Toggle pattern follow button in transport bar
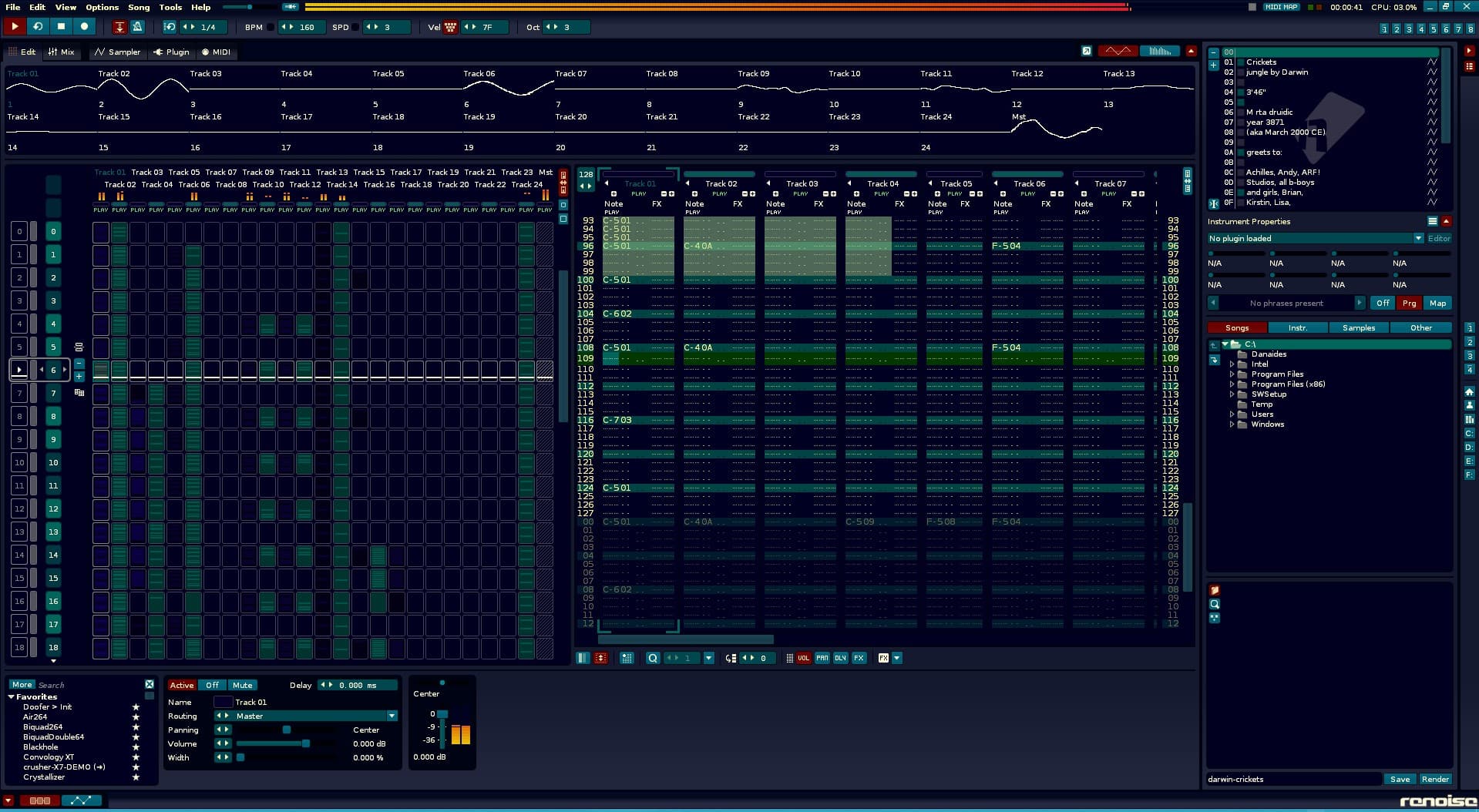Screen dimensions: 1479x812 119,27
